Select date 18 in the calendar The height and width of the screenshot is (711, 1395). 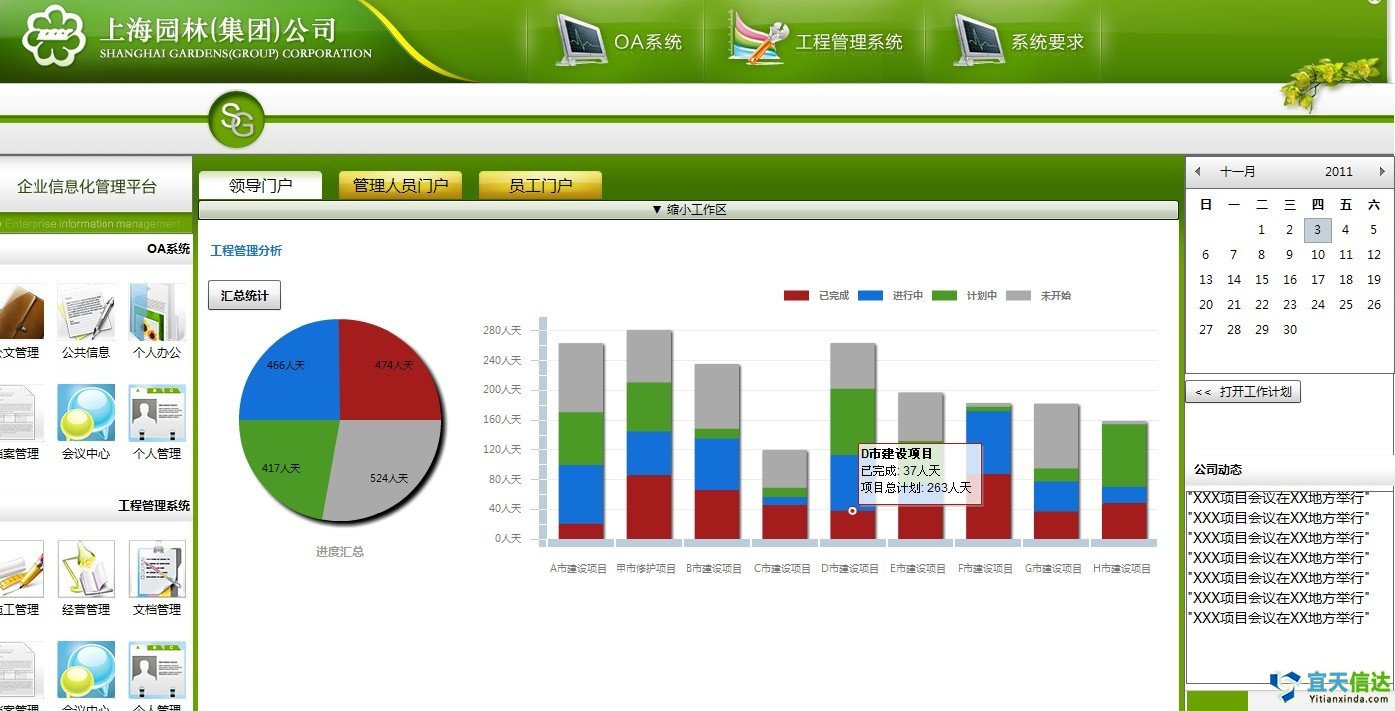[1346, 280]
